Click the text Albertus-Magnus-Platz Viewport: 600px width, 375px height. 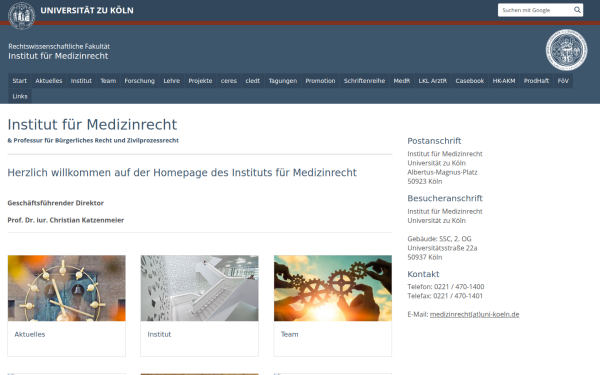pyautogui.click(x=442, y=172)
